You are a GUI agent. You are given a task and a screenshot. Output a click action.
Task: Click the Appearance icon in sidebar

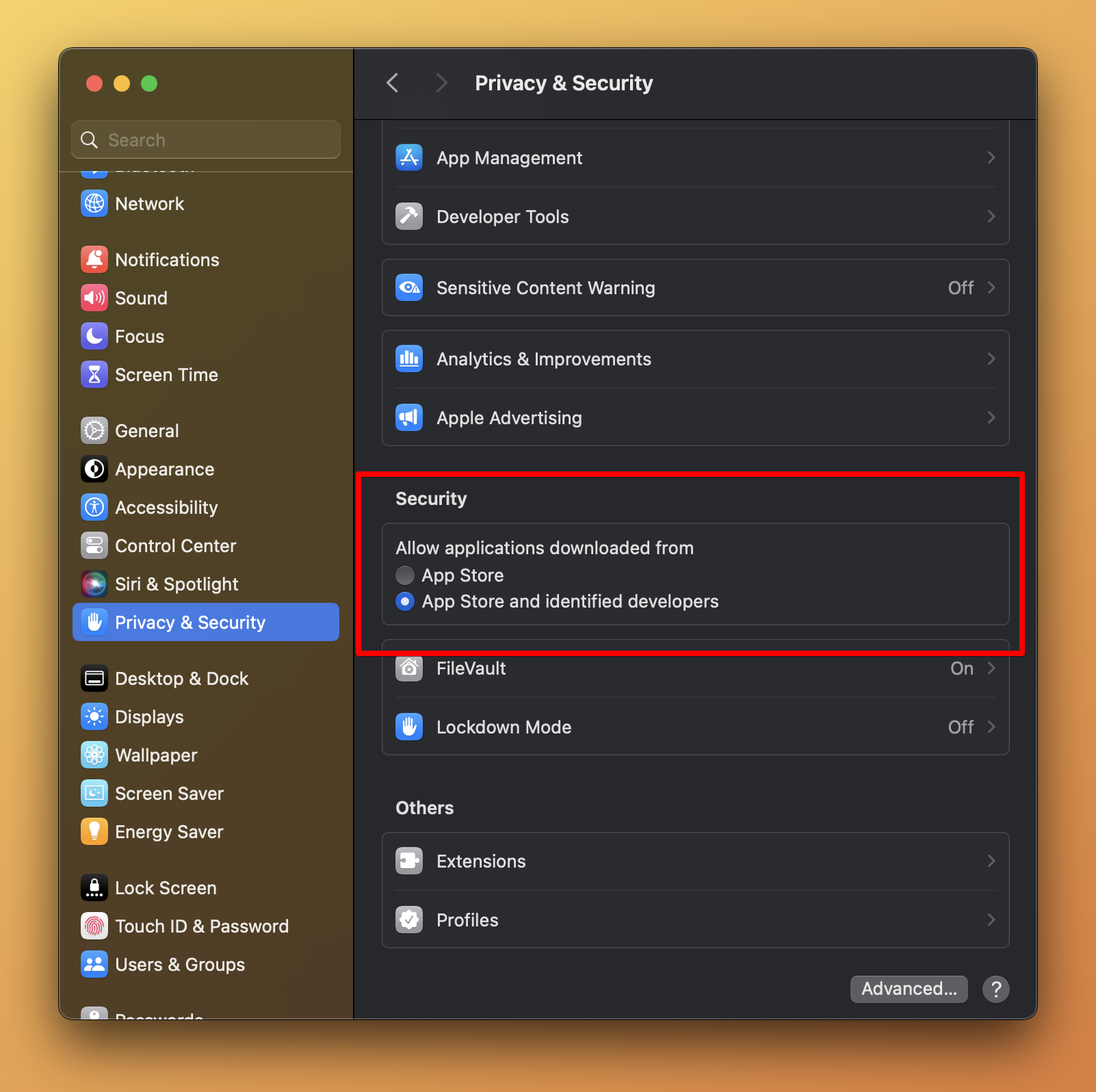pos(94,469)
